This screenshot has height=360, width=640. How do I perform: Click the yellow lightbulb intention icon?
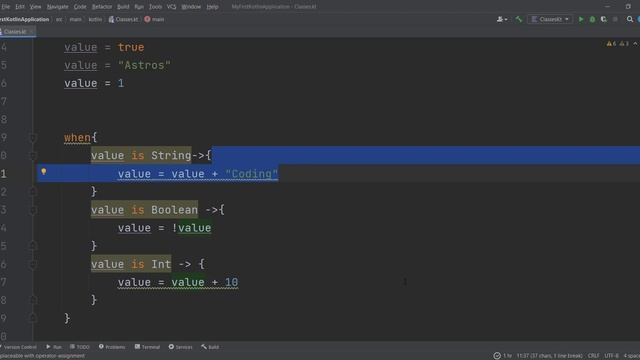[44, 172]
